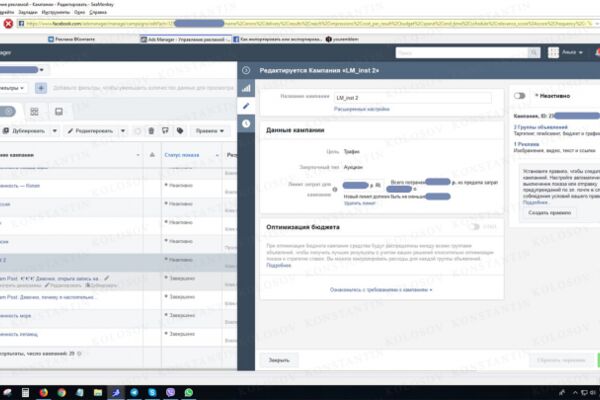Click the Chrome icon in the taskbar
Viewport: 600px width, 400px height.
tap(62, 392)
